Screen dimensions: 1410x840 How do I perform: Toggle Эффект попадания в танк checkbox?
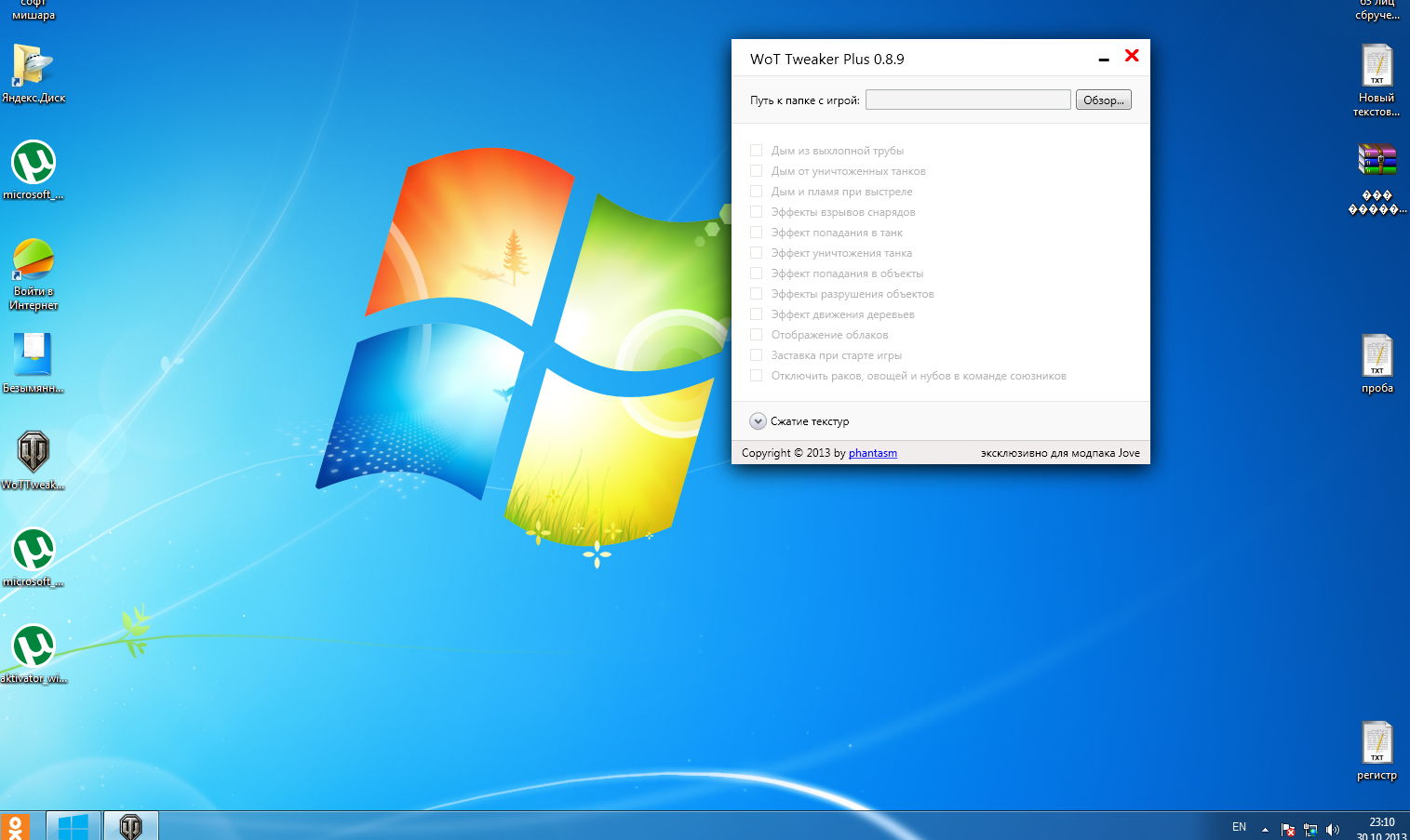(x=756, y=233)
